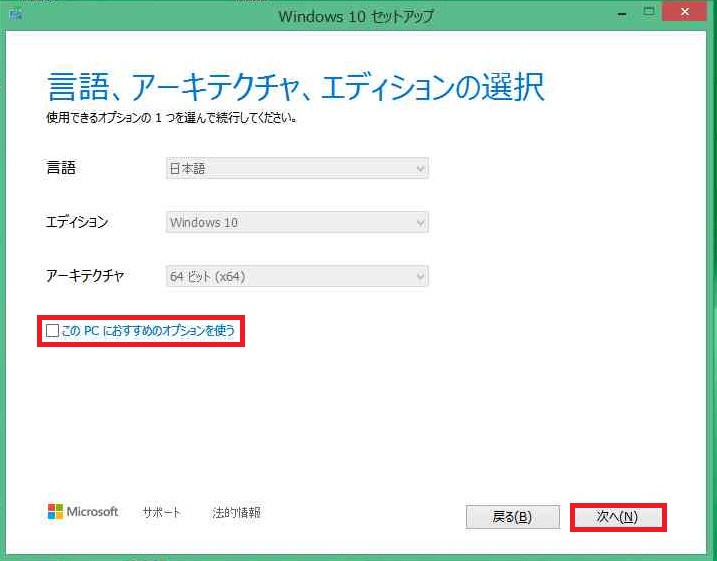
Task: Click the title text 'Windows 10 セットアップ'
Action: pos(356,16)
